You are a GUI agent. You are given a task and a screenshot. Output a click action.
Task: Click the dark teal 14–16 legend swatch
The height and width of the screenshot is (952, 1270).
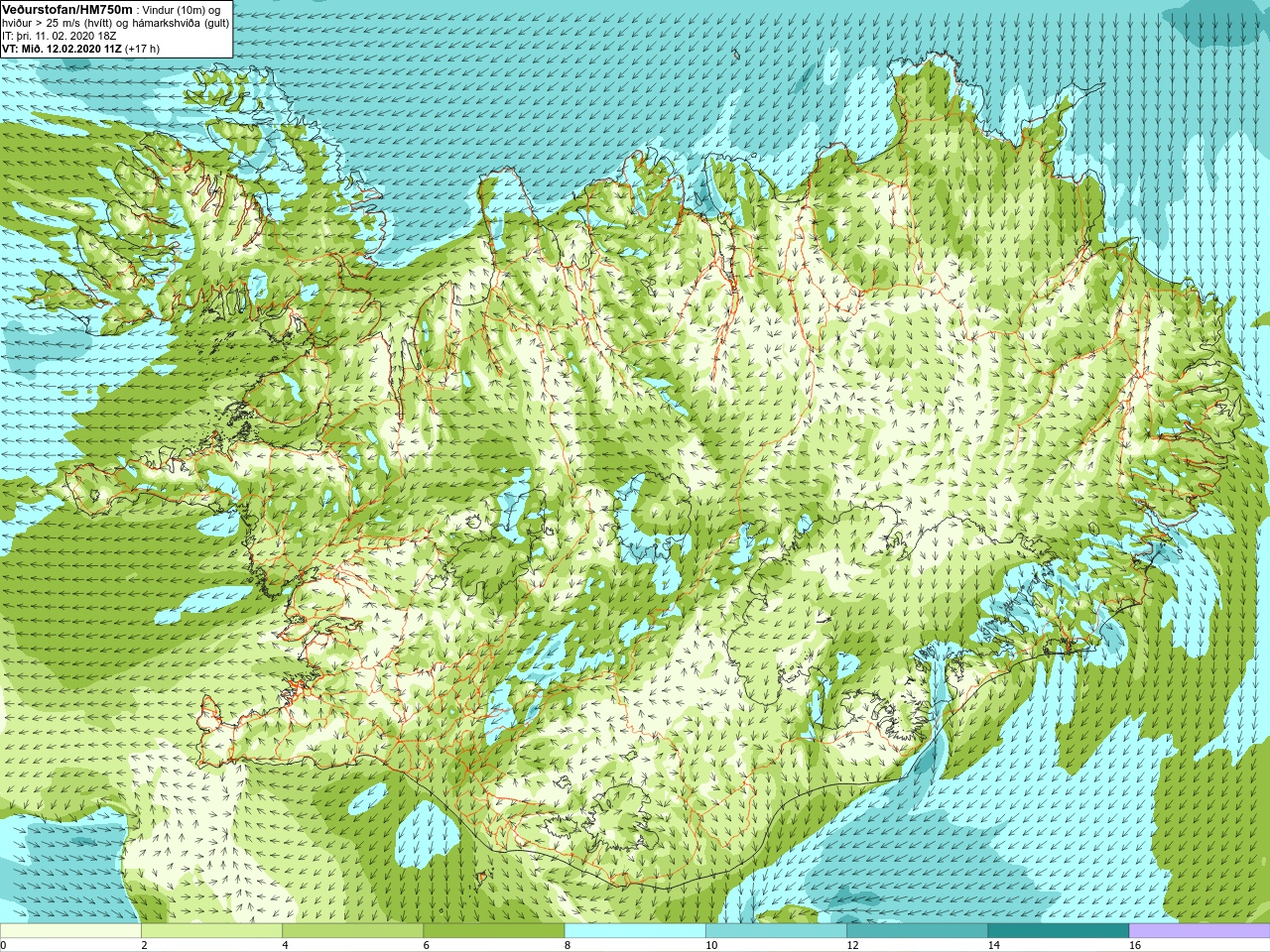click(1059, 931)
